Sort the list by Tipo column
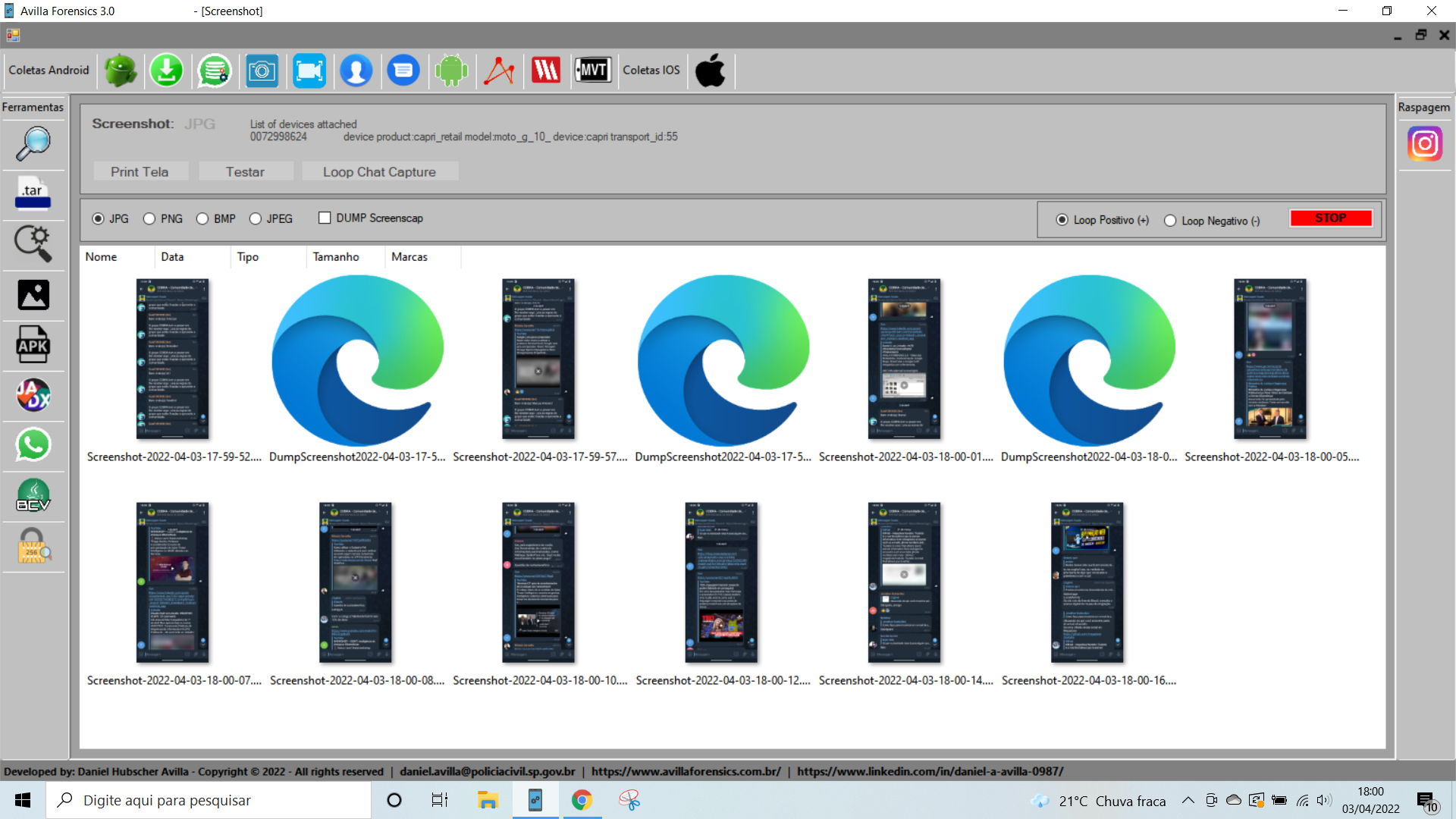The width and height of the screenshot is (1456, 819). click(x=268, y=256)
